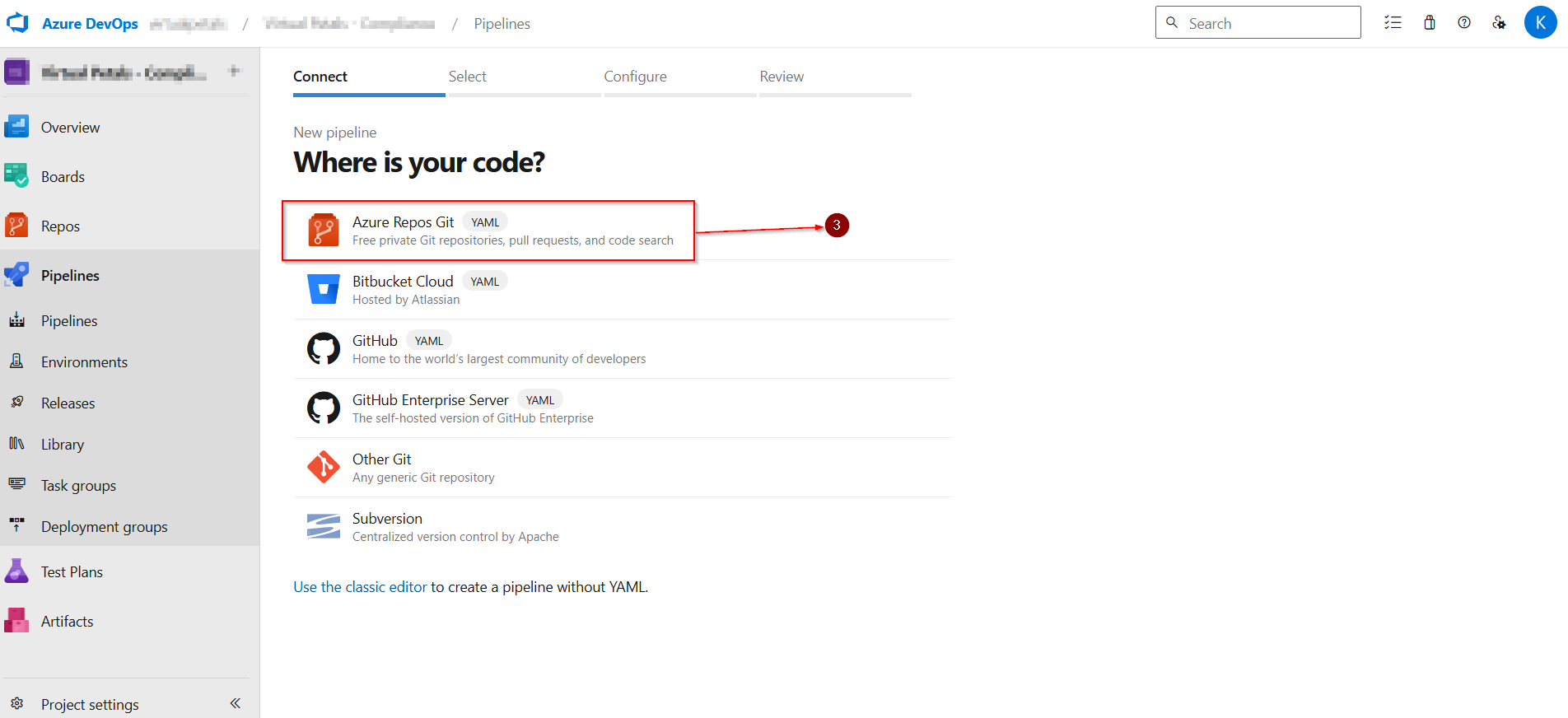Image resolution: width=1568 pixels, height=718 pixels.
Task: Click the Test Plans flask icon
Action: click(x=16, y=571)
